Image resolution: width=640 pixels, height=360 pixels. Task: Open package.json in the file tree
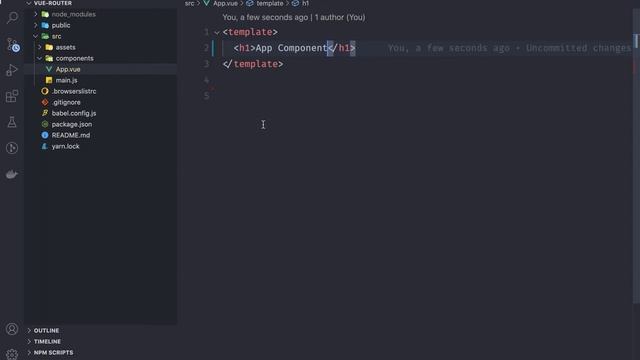(71, 124)
